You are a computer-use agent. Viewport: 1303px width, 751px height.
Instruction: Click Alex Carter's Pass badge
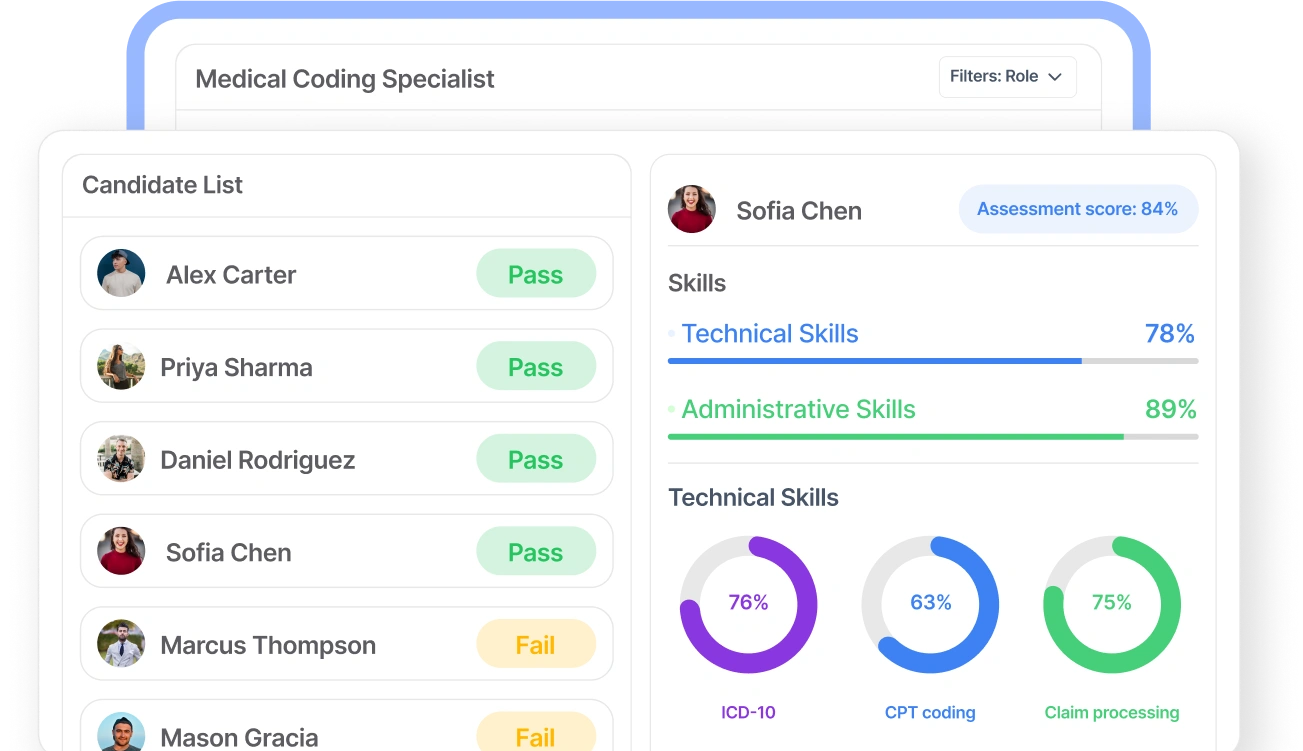click(536, 274)
